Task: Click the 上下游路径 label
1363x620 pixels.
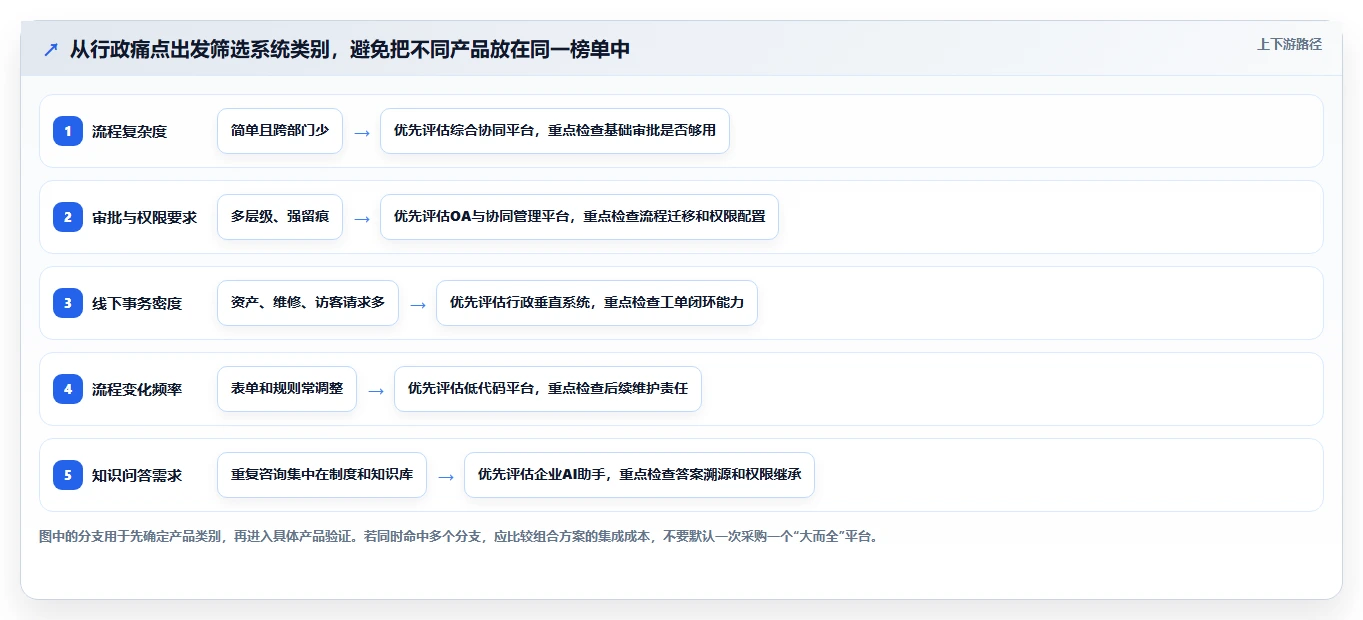Action: (1289, 44)
